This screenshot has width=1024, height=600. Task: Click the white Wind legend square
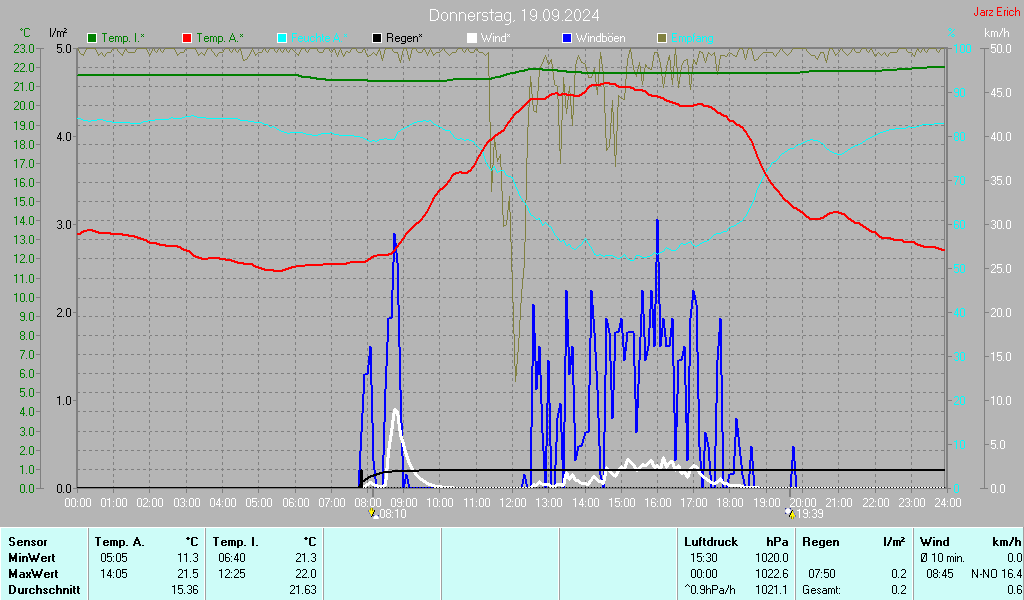(472, 38)
